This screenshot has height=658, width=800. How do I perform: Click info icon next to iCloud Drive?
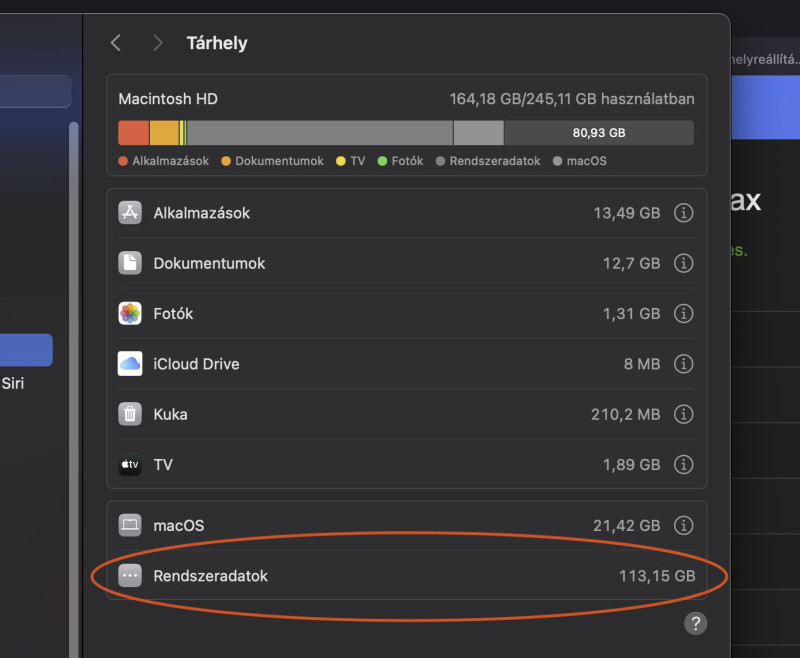point(683,364)
